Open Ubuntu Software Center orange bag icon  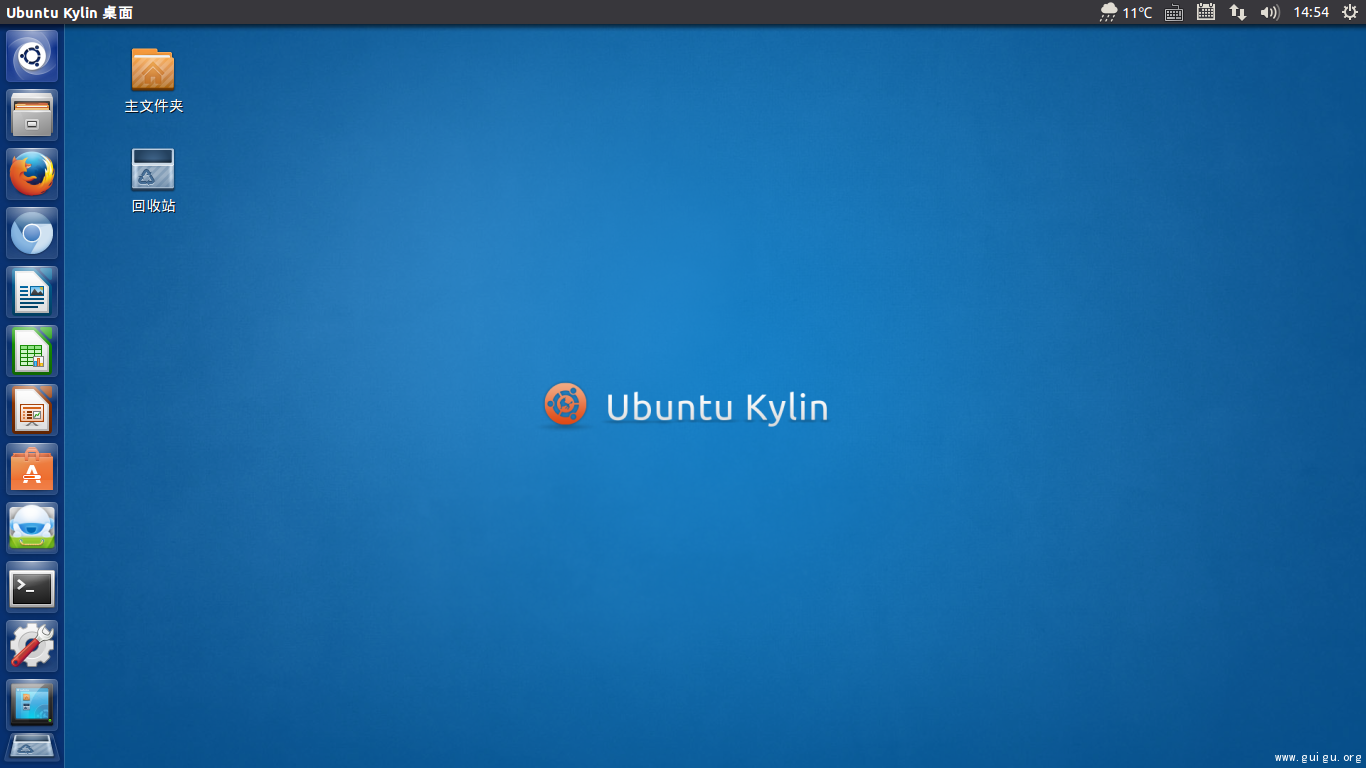(x=32, y=469)
